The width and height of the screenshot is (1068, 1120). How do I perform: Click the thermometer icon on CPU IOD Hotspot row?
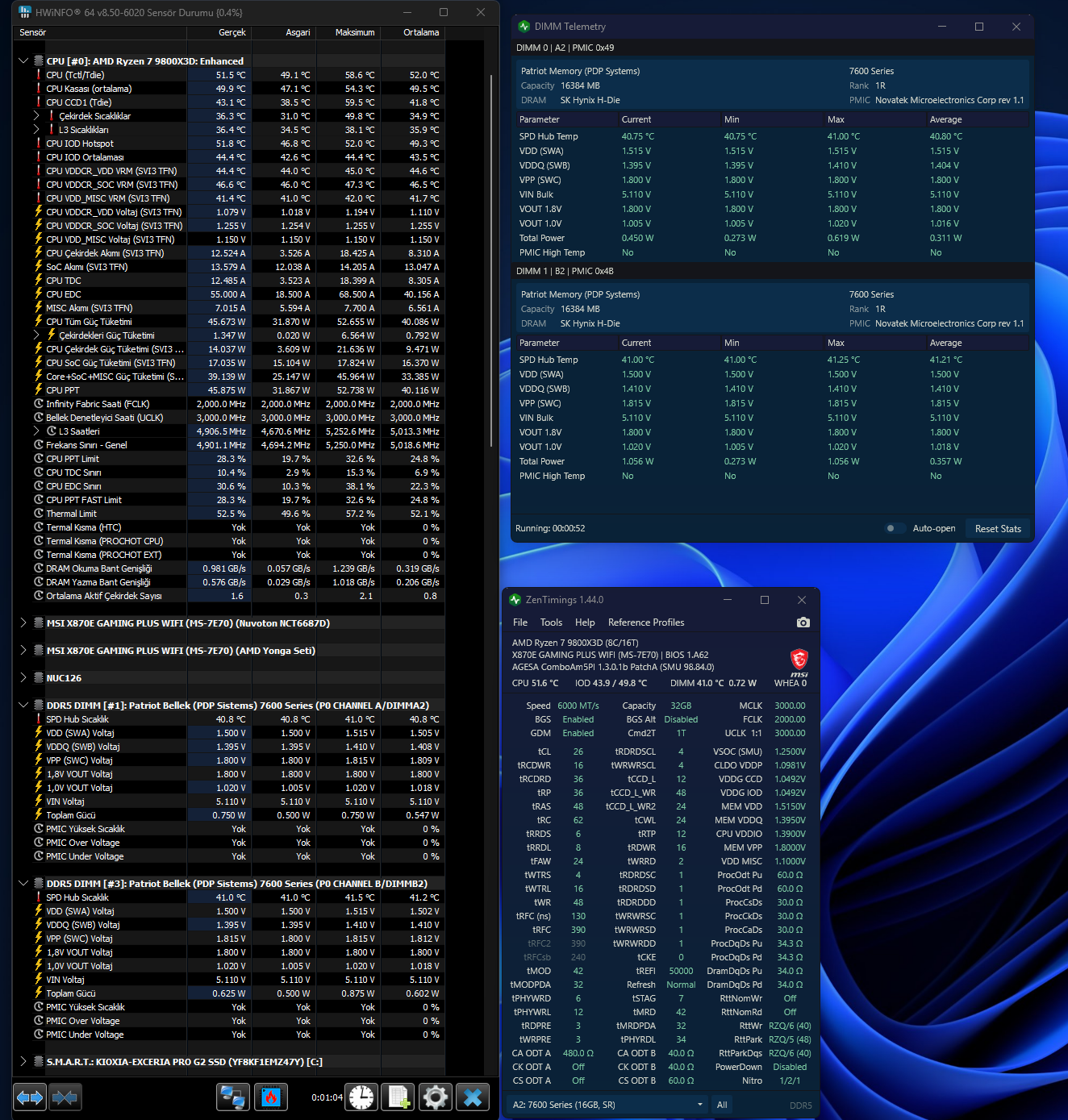click(38, 144)
